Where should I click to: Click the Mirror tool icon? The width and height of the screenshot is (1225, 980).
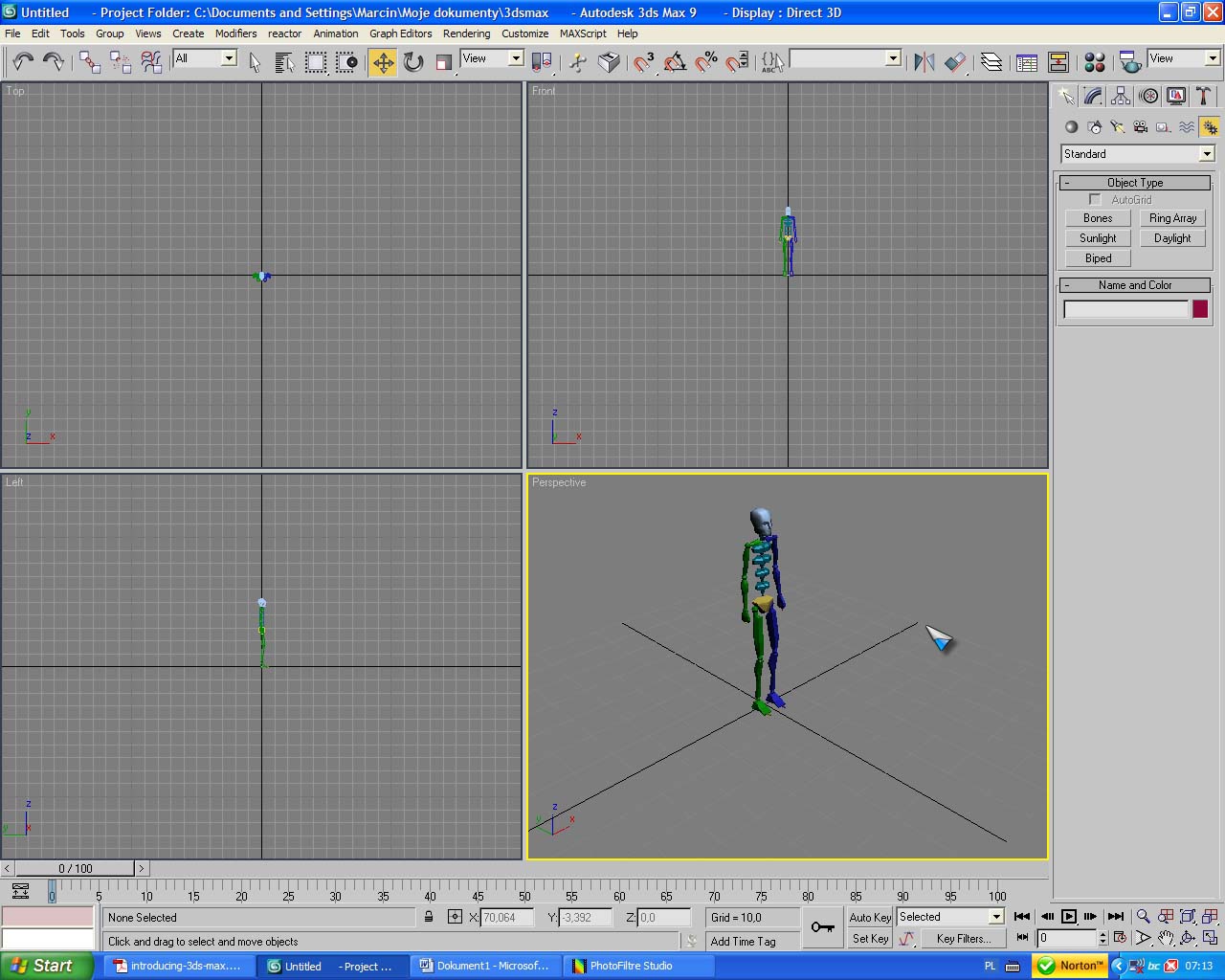click(x=924, y=62)
